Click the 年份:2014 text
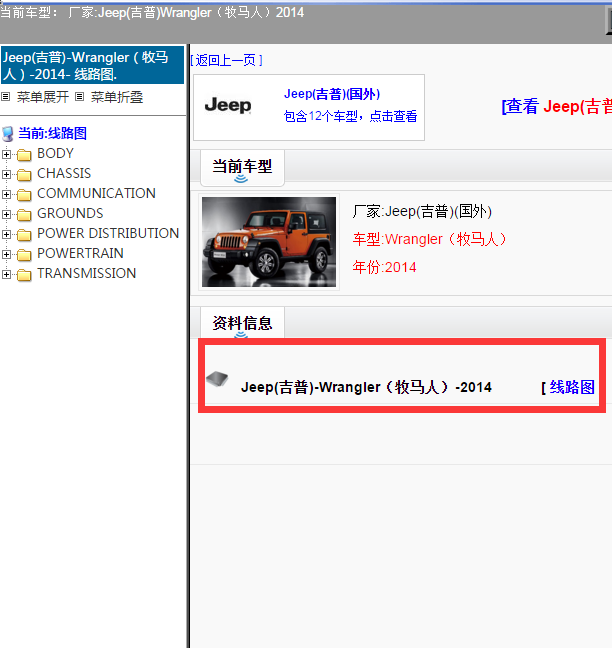 click(x=384, y=267)
